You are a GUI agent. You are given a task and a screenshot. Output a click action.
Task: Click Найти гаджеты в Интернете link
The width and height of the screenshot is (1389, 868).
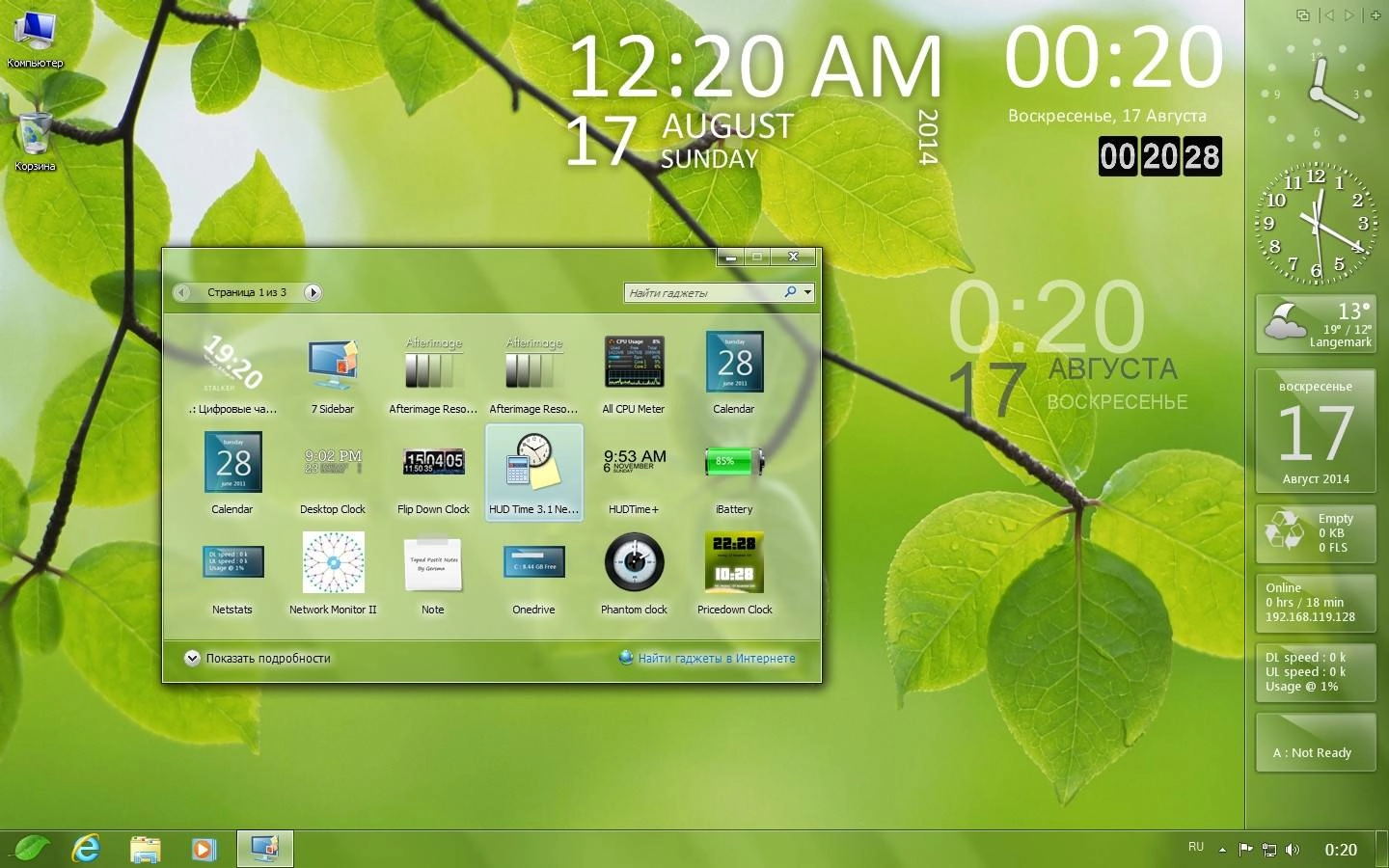click(x=716, y=658)
